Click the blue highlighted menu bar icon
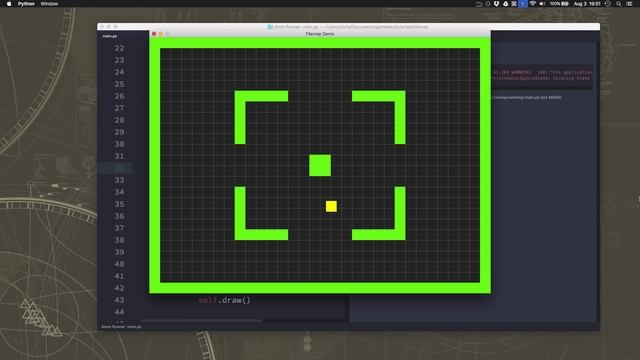 coord(523,4)
